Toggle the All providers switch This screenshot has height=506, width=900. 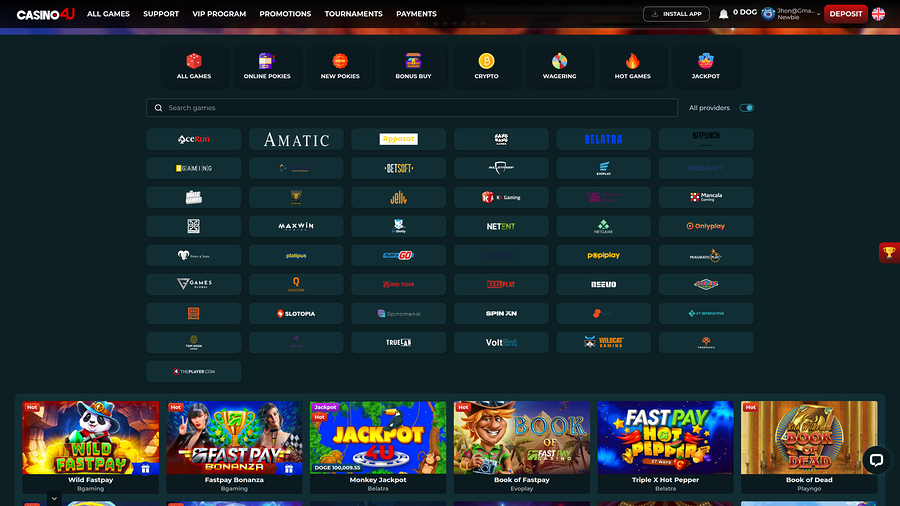[x=746, y=108]
